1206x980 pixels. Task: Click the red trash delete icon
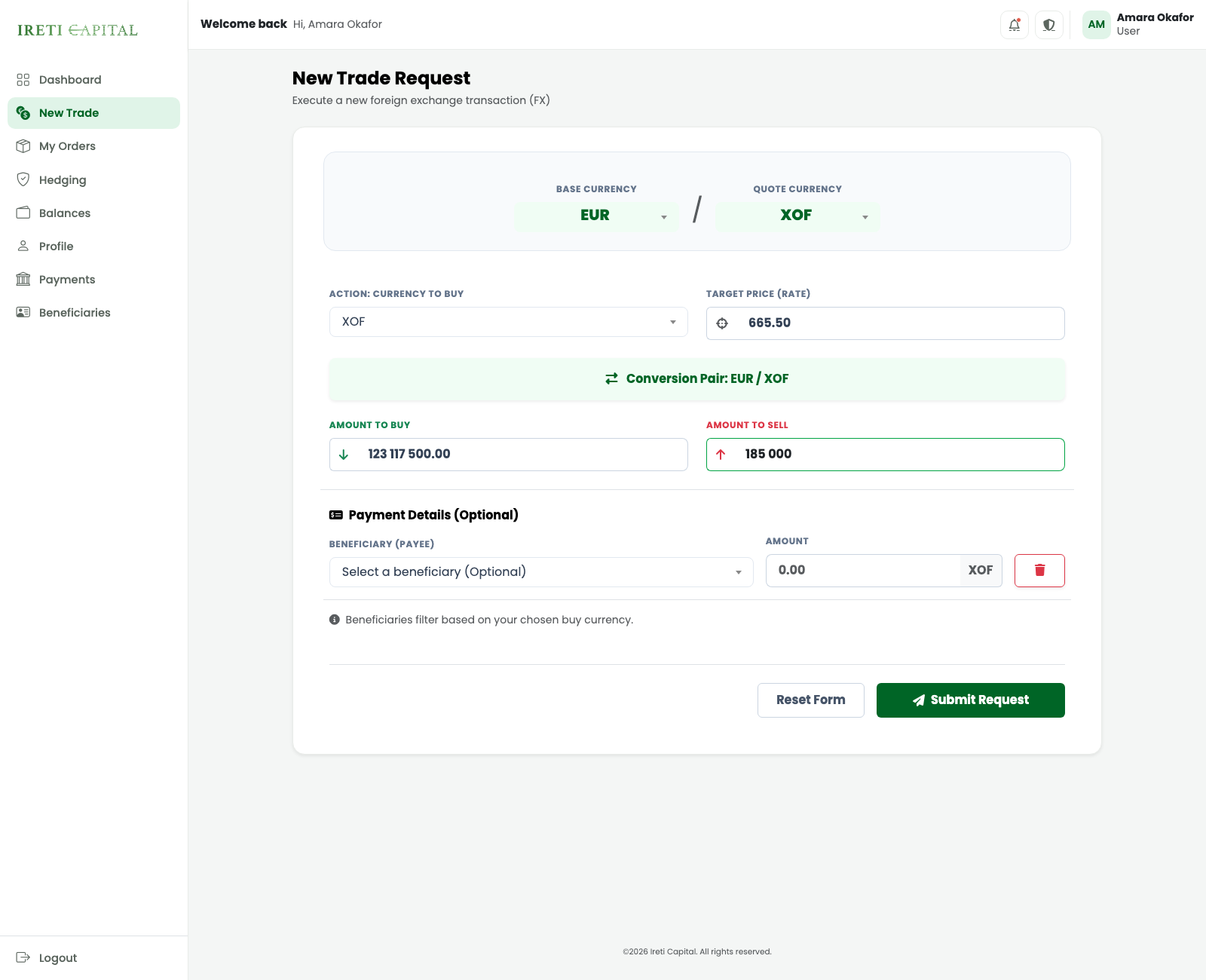(x=1039, y=571)
